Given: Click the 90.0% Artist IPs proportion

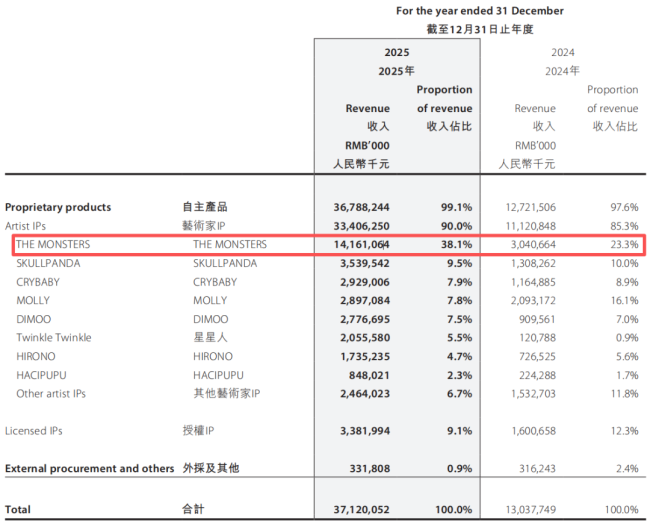Looking at the screenshot, I should [456, 226].
